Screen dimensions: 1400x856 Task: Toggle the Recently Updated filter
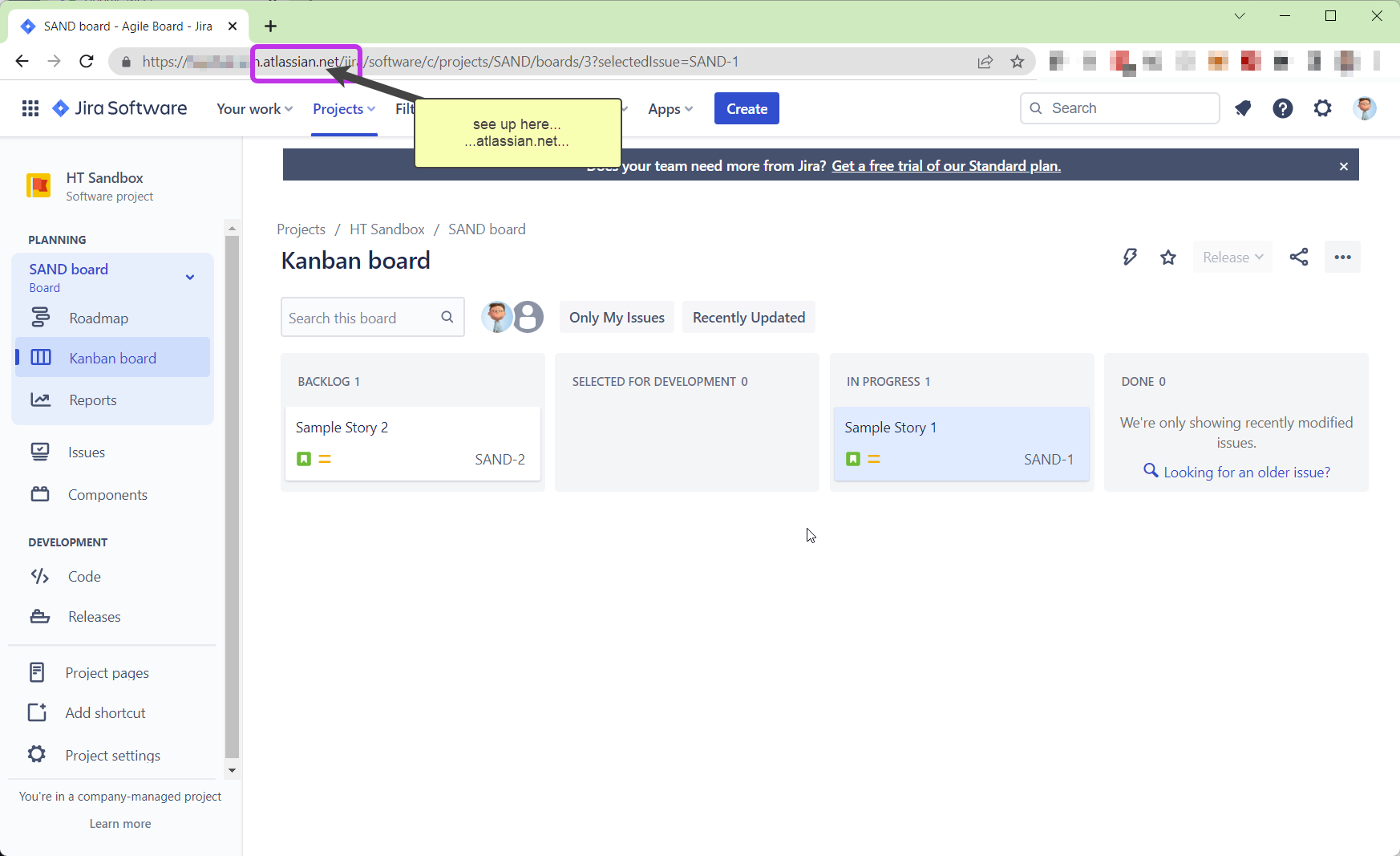748,318
